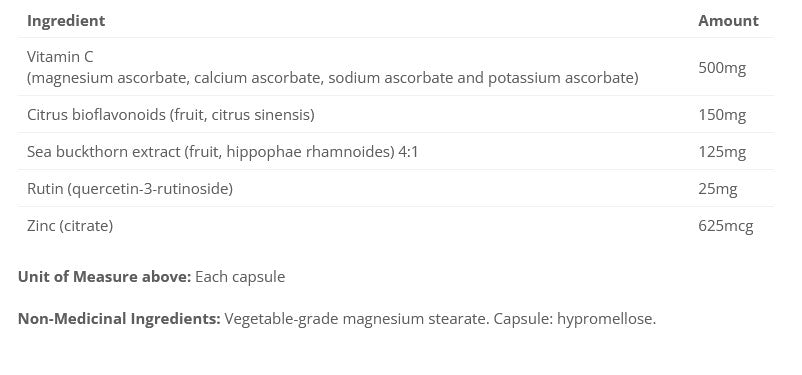Screen dimensions: 802x375
Task: Click the Rutin (quercetin-3-rutinoside) row text
Action: [130, 189]
